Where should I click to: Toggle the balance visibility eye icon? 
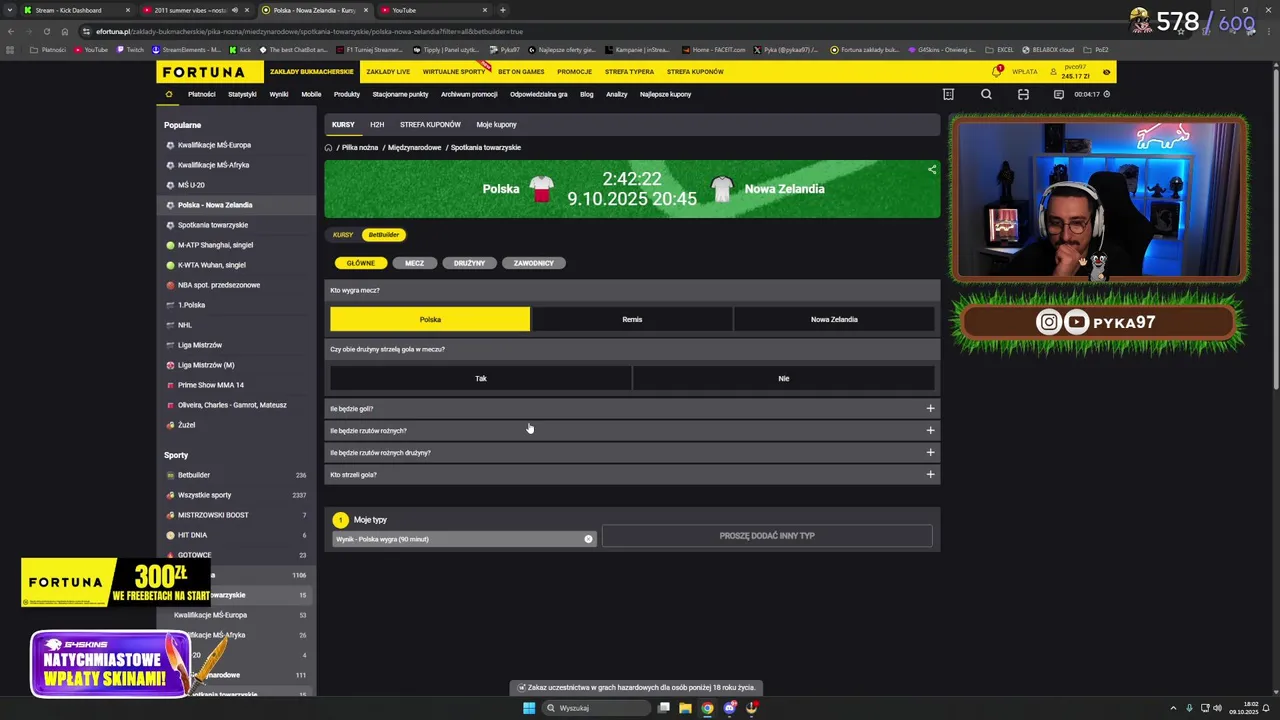point(1106,72)
